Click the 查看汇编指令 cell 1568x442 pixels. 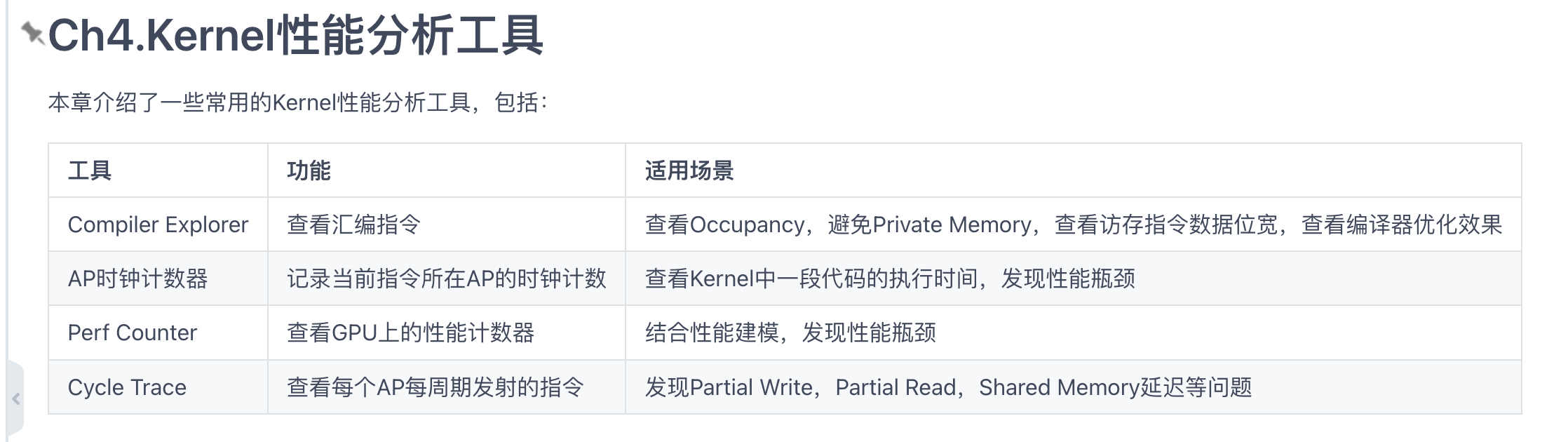[353, 225]
